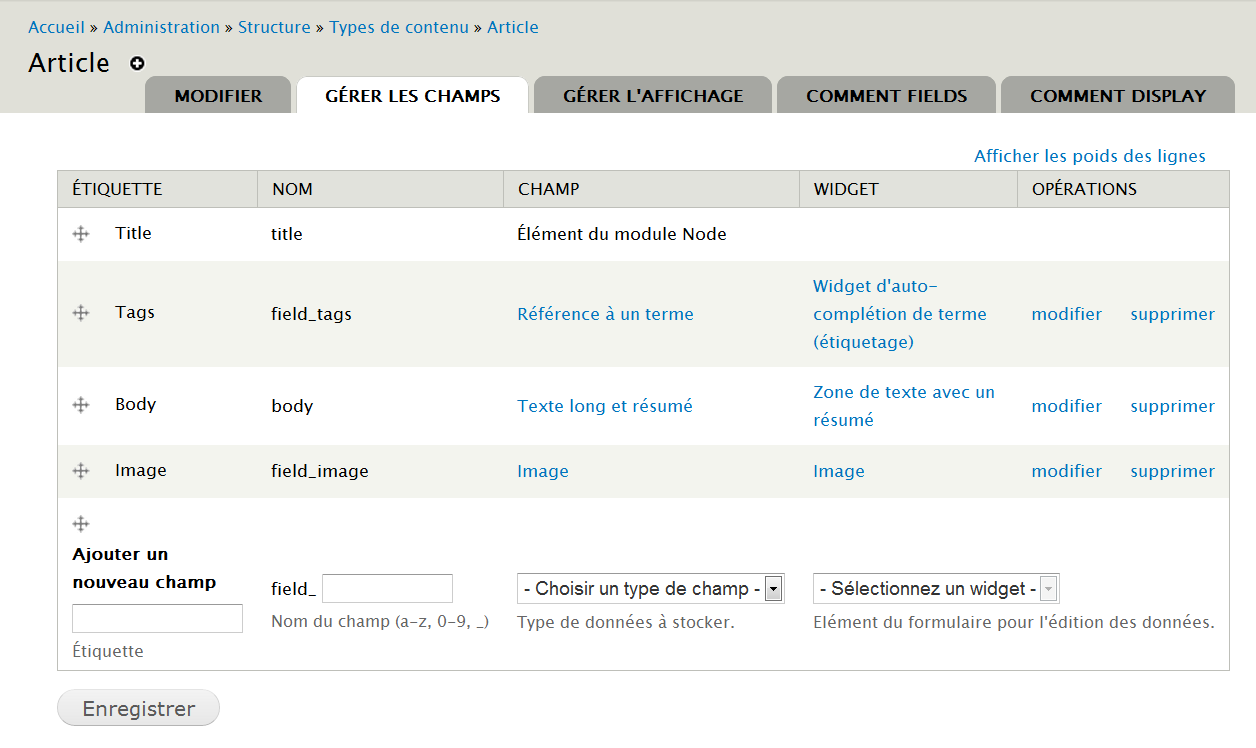This screenshot has width=1256, height=748.
Task: Open the widget selection dropdown
Action: [x=935, y=589]
